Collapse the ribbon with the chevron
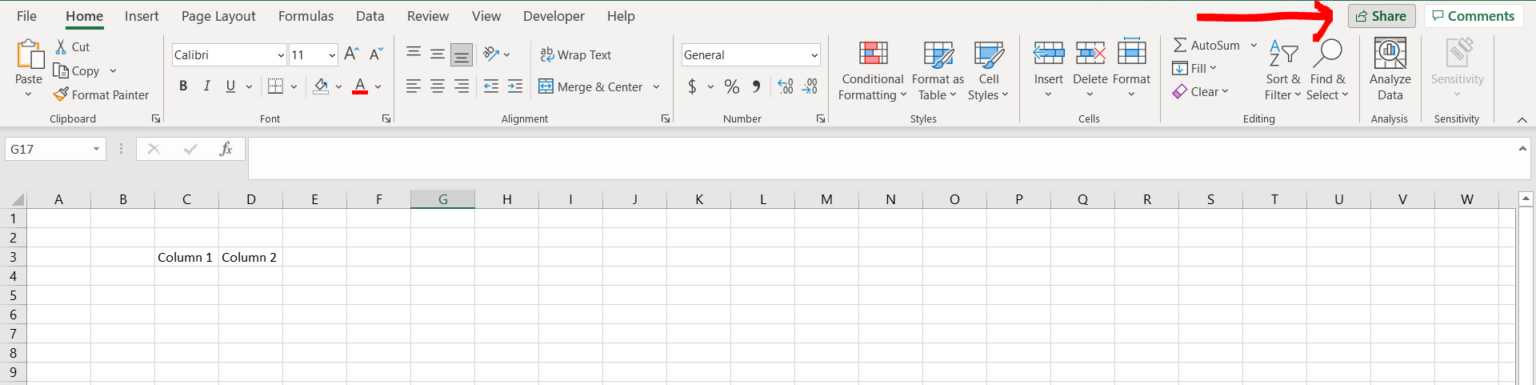Image resolution: width=1536 pixels, height=385 pixels. point(1522,119)
